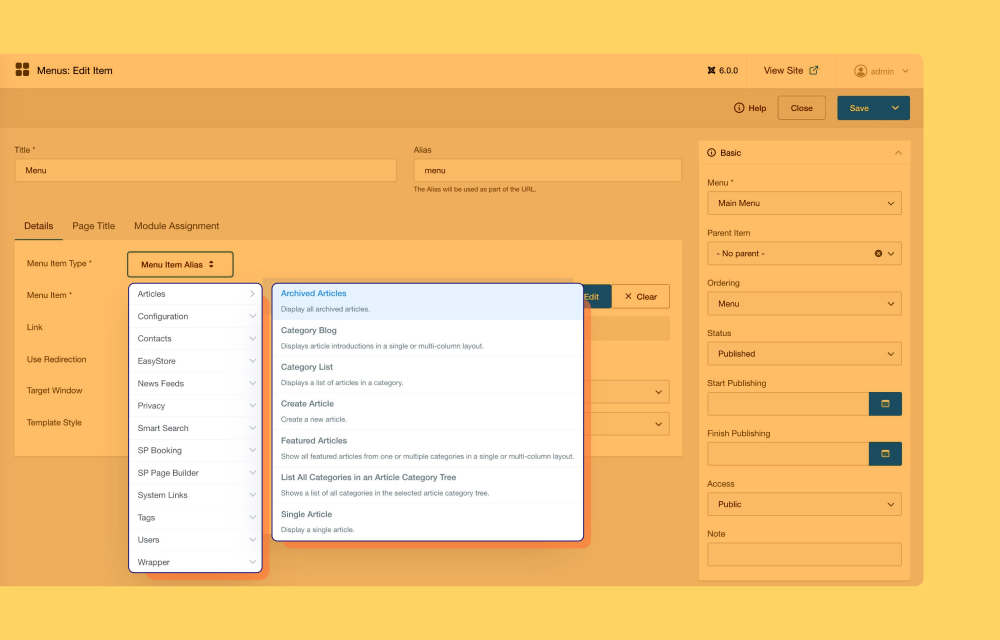Collapse the Basic panel chevron
The height and width of the screenshot is (640, 1000).
898,153
